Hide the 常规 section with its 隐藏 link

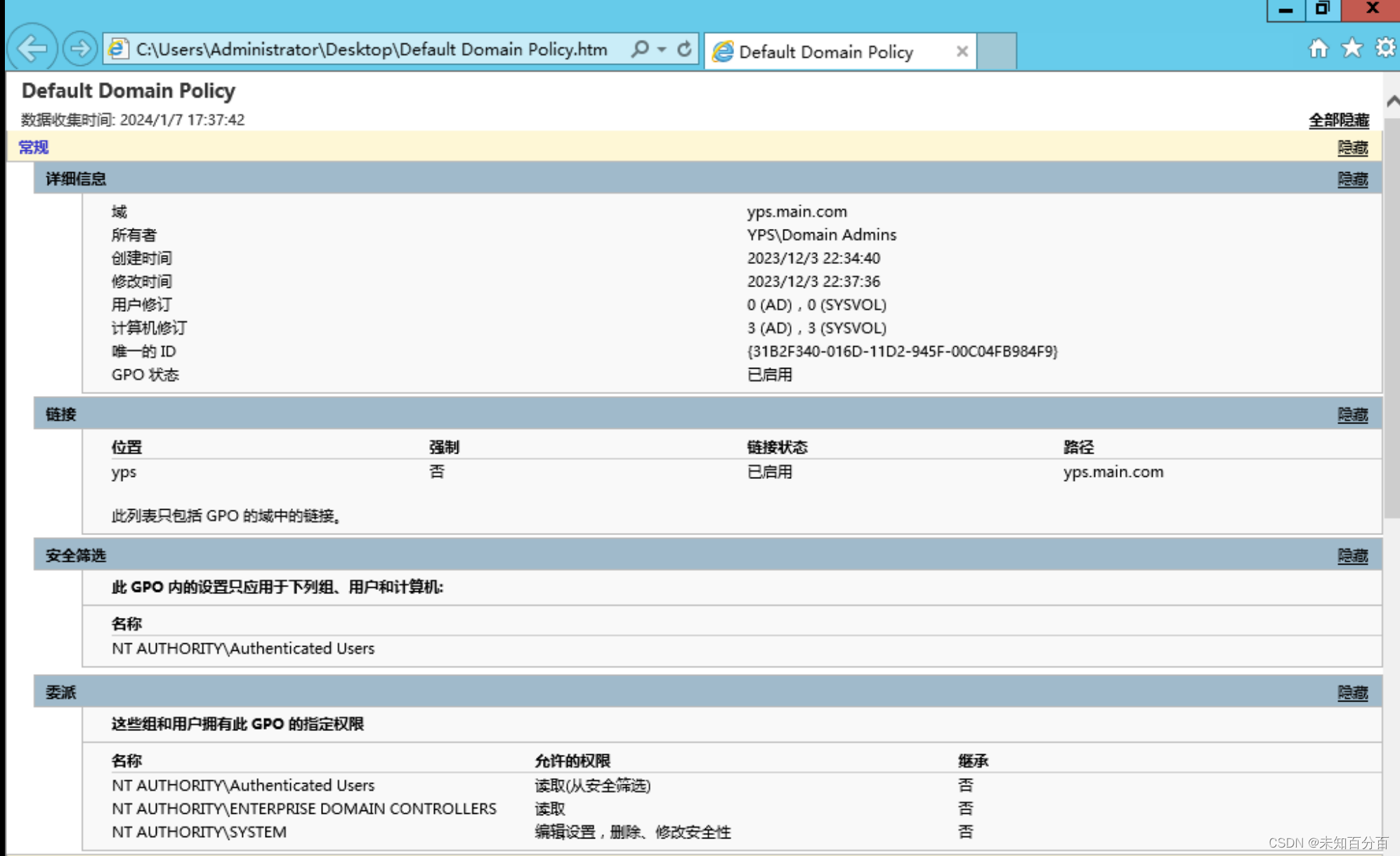coord(1352,147)
